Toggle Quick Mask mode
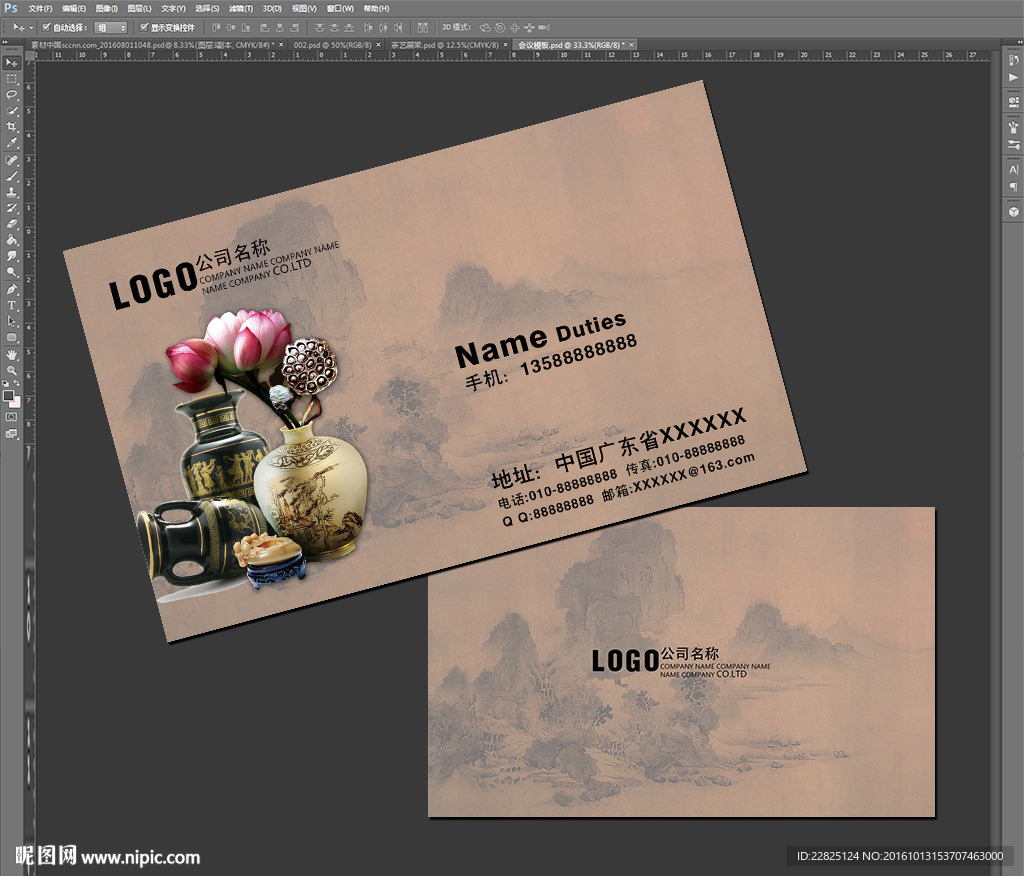Image resolution: width=1024 pixels, height=876 pixels. [12, 417]
